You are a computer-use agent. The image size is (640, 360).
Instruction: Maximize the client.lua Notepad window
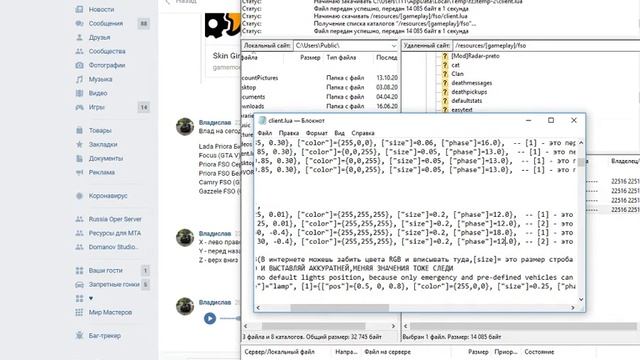pyautogui.click(x=551, y=120)
